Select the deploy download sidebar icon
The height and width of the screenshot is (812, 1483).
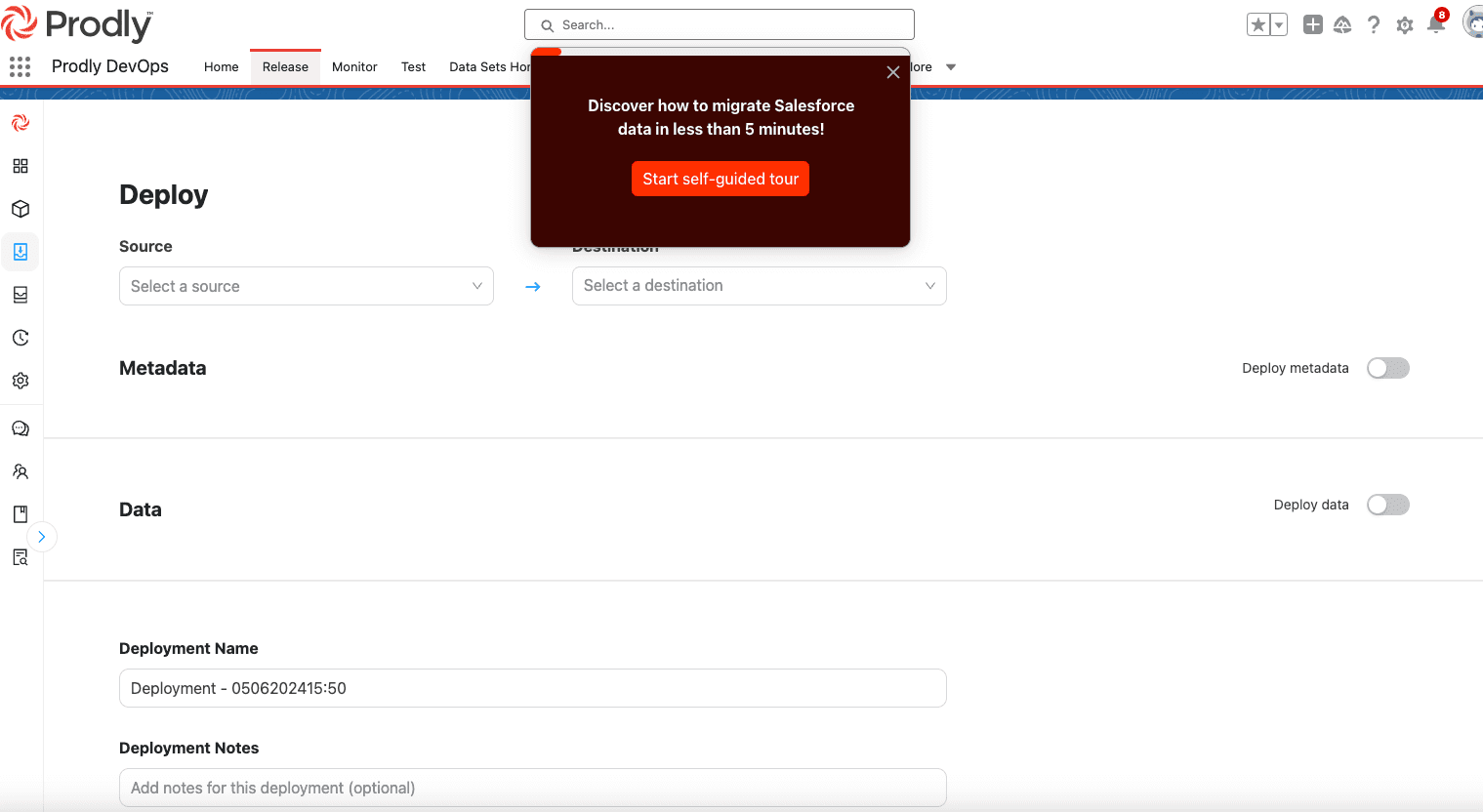pyautogui.click(x=21, y=252)
